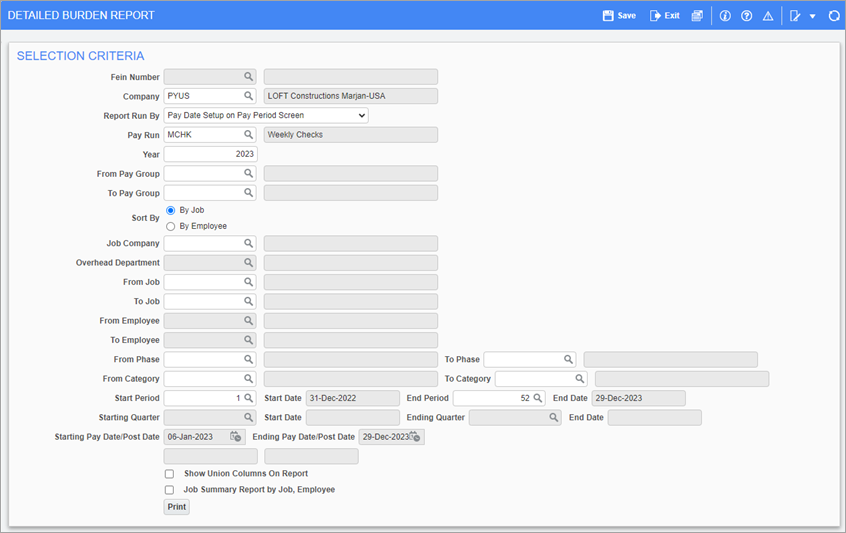Open the help question mark icon
The height and width of the screenshot is (533, 846).
click(x=747, y=16)
